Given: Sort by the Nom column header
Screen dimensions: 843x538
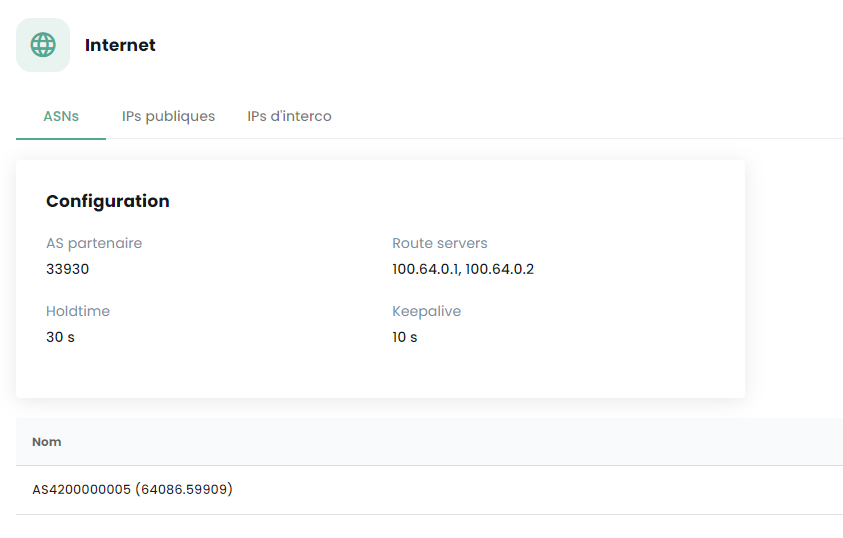Looking at the screenshot, I should point(47,441).
